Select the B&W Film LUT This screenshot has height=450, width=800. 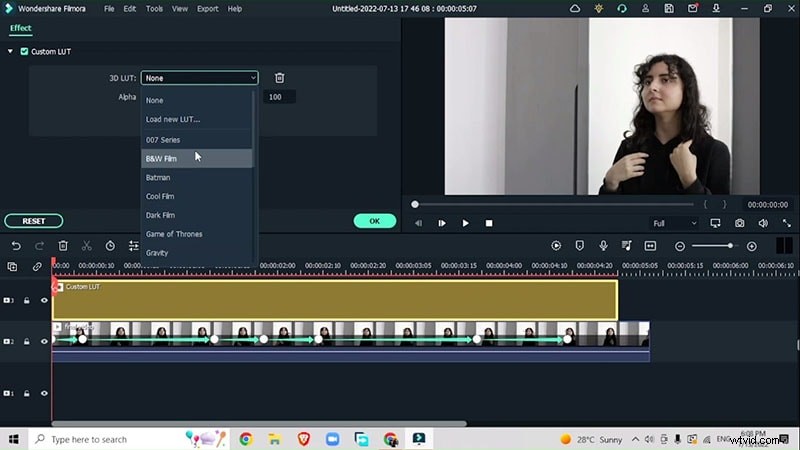196,159
